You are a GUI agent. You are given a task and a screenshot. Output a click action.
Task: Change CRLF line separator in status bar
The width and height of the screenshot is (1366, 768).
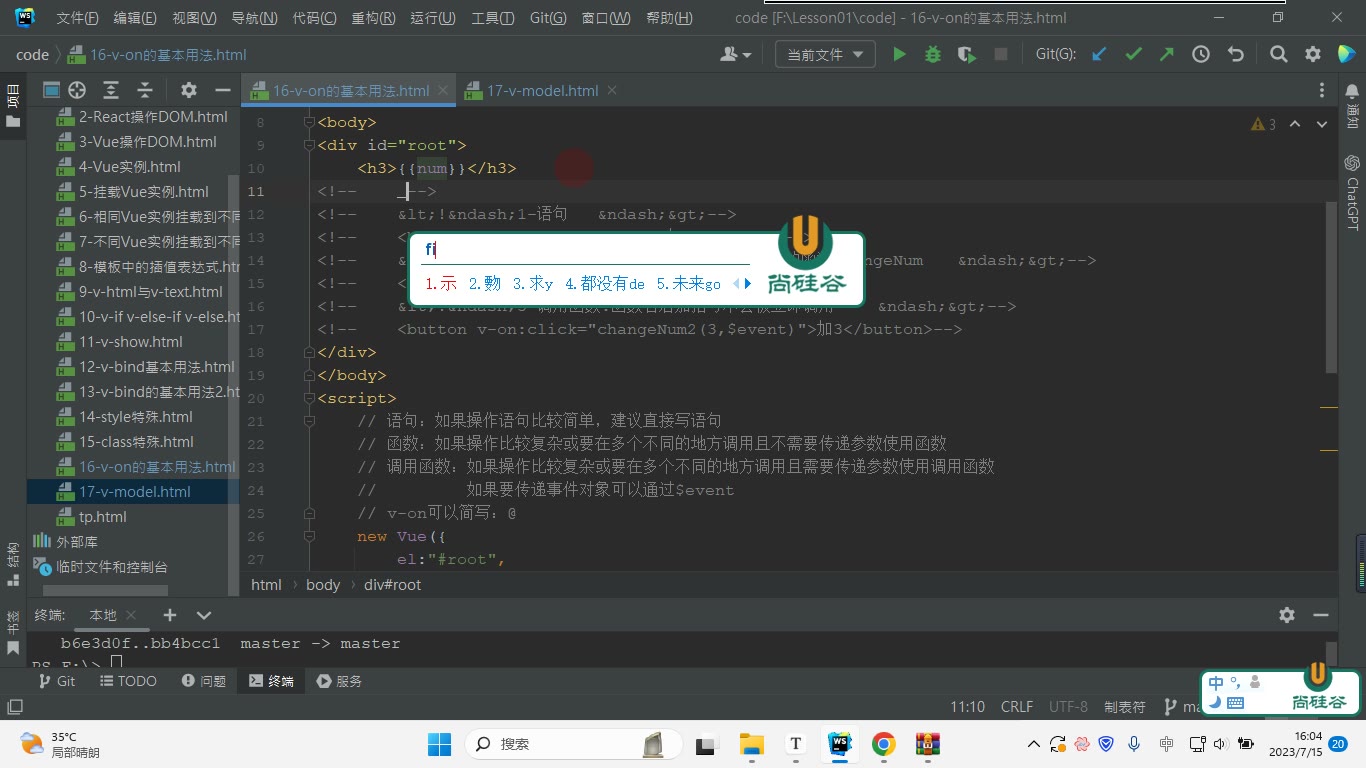pos(1017,707)
